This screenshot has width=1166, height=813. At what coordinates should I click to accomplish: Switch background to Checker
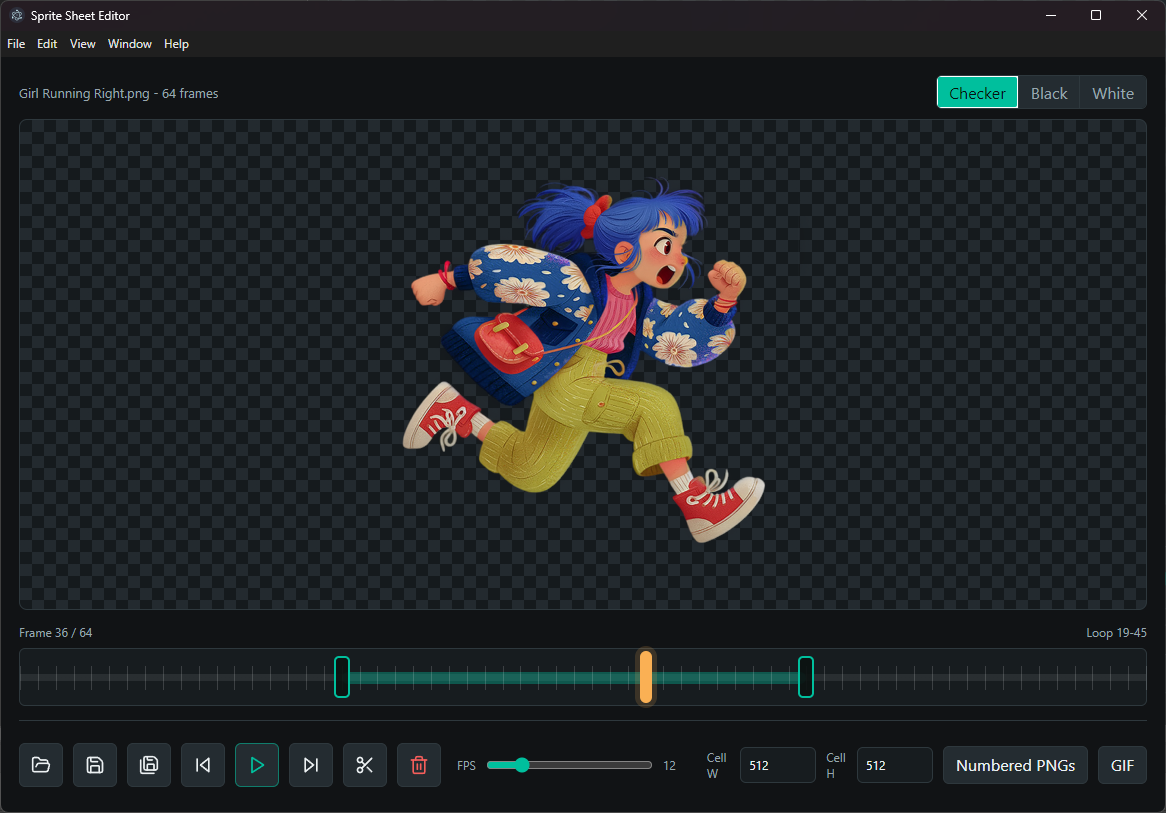pos(977,93)
